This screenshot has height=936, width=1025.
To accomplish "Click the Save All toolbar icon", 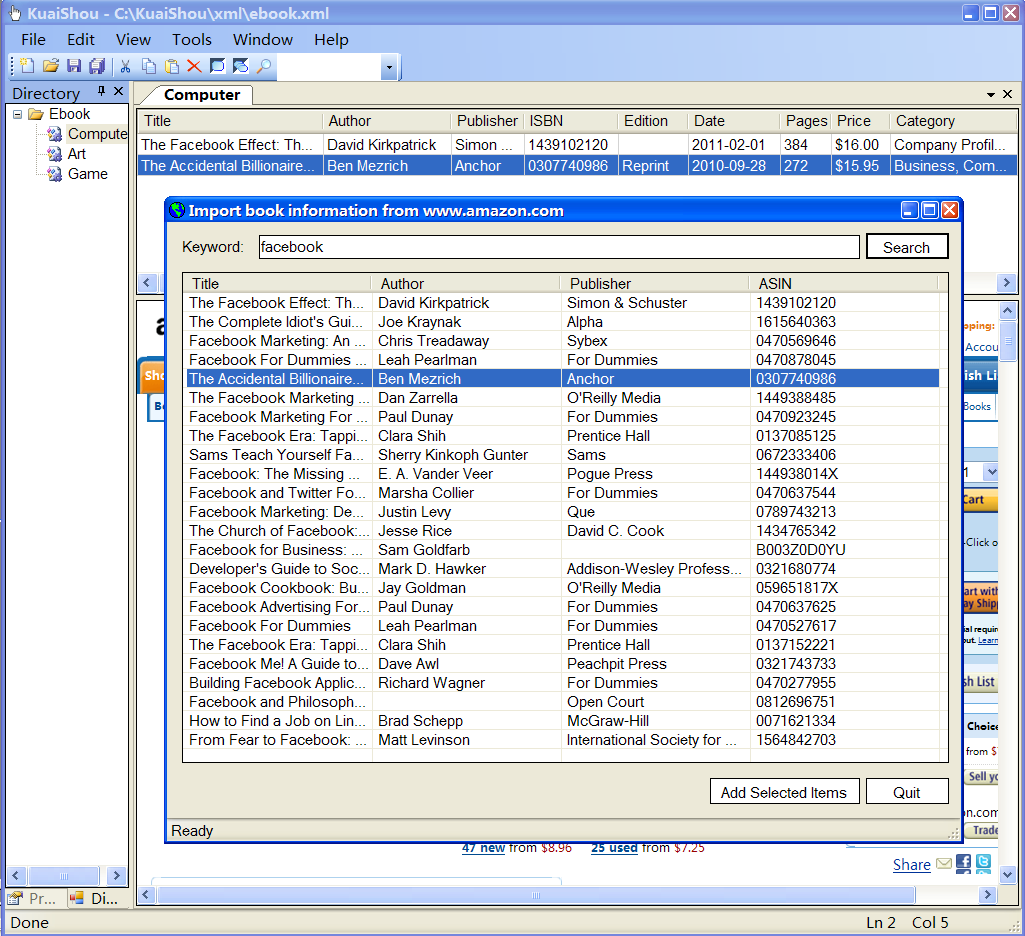I will (97, 67).
